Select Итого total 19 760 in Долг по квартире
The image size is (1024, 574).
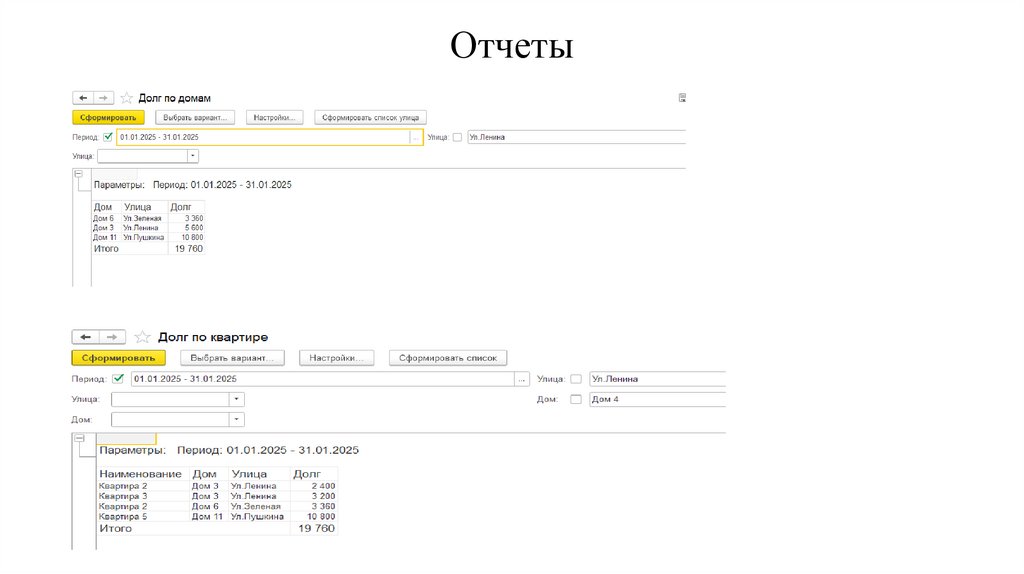point(316,528)
